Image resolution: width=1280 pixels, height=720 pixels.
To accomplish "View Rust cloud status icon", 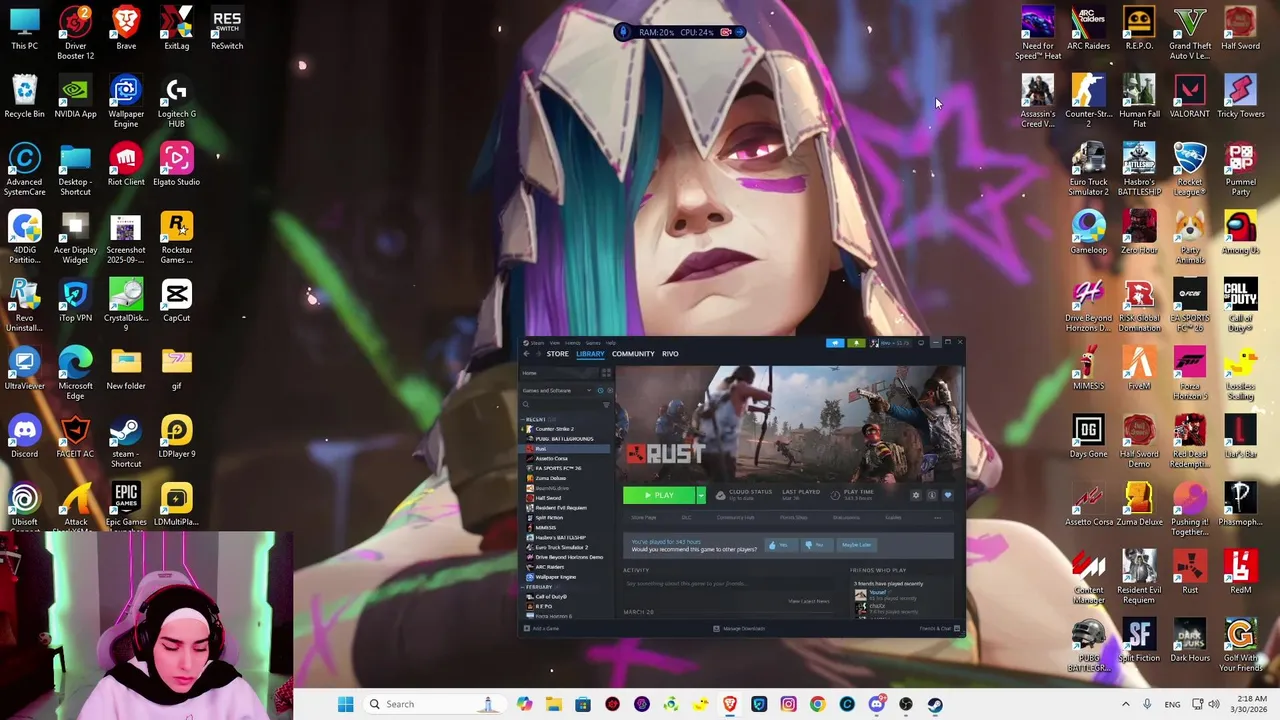I will [x=720, y=495].
